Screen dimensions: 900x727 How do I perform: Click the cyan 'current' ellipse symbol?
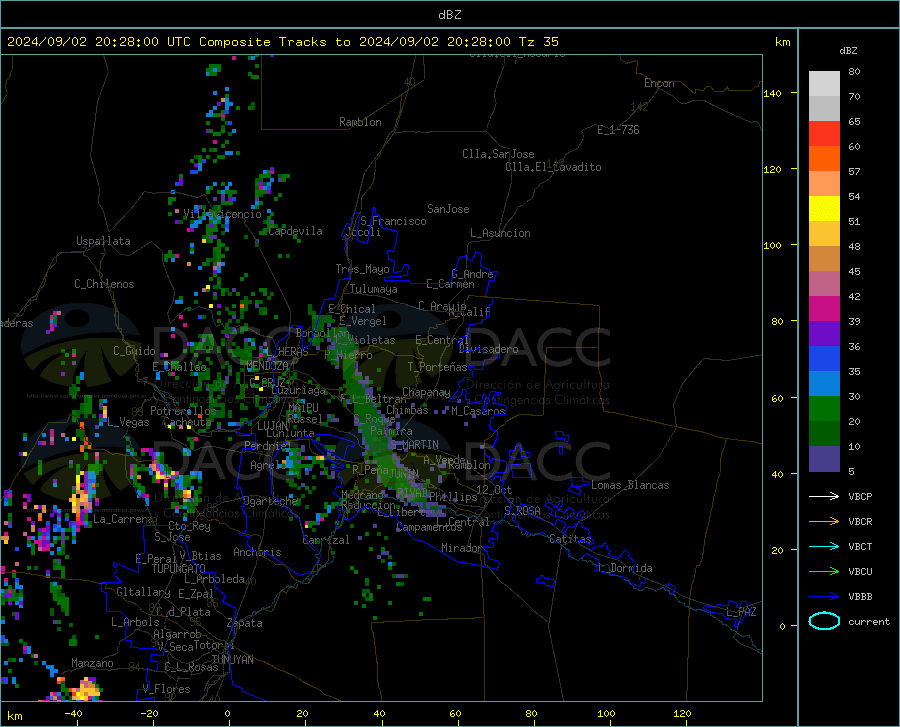coord(824,621)
